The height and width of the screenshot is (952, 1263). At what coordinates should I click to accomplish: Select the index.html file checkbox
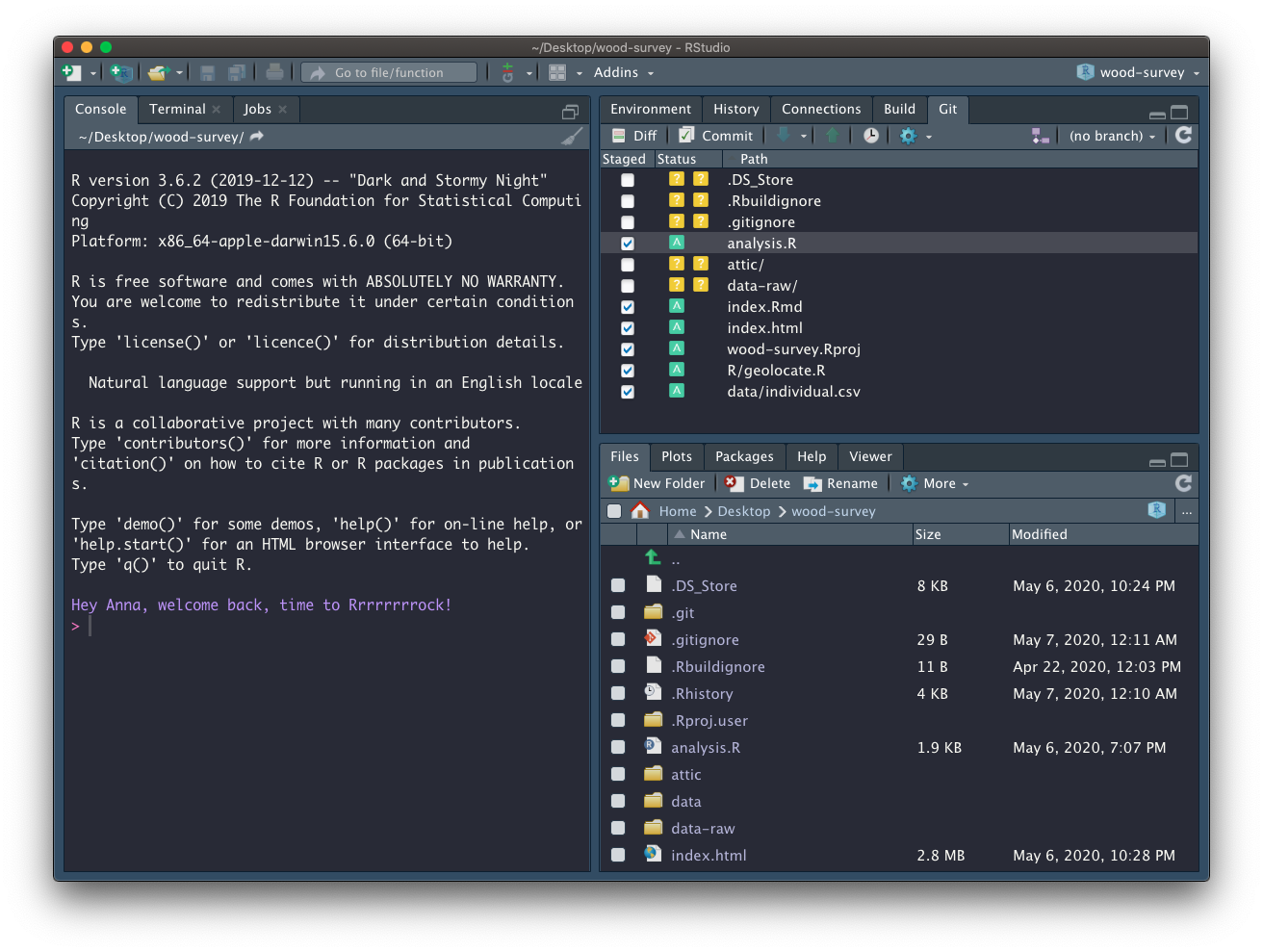[x=618, y=855]
